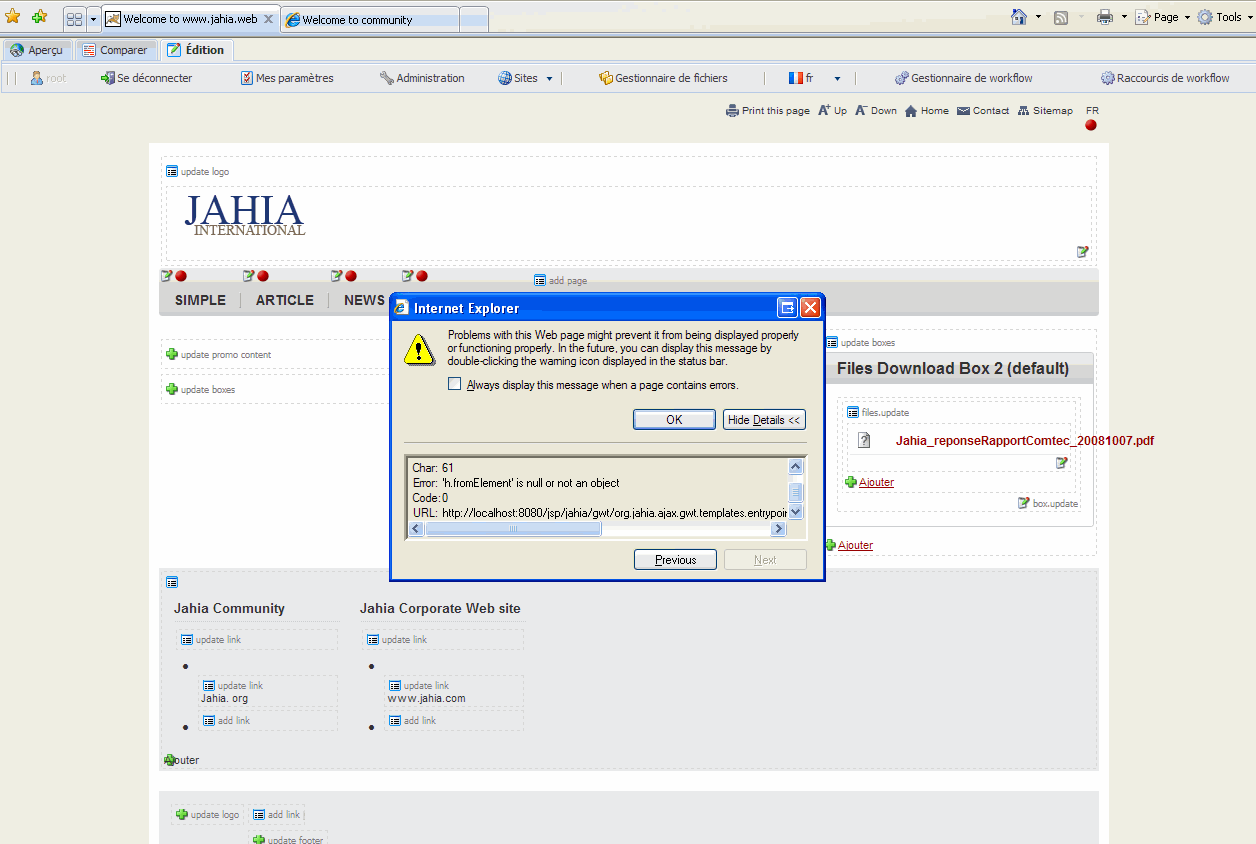Click the Print this page link
The width and height of the screenshot is (1256, 844).
point(768,111)
